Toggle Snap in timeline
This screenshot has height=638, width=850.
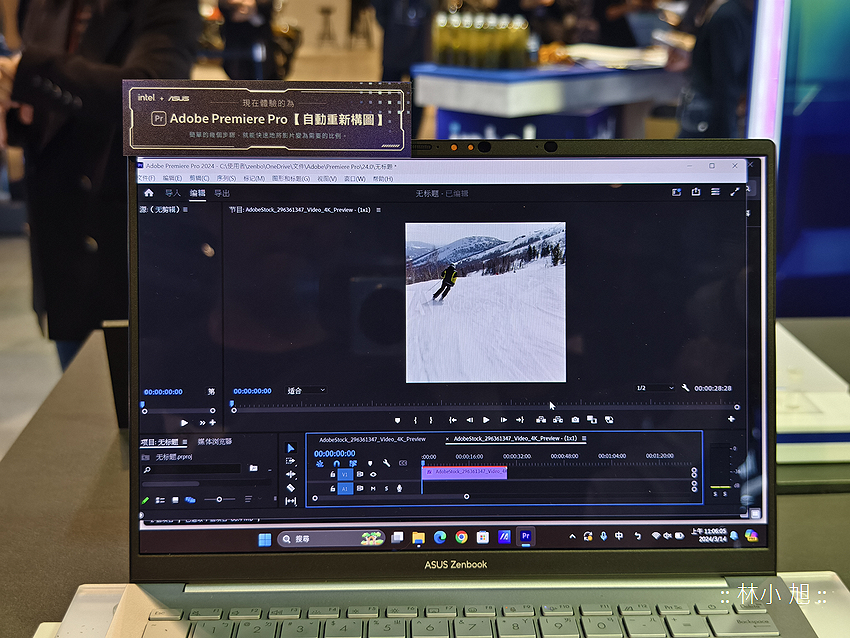337,464
